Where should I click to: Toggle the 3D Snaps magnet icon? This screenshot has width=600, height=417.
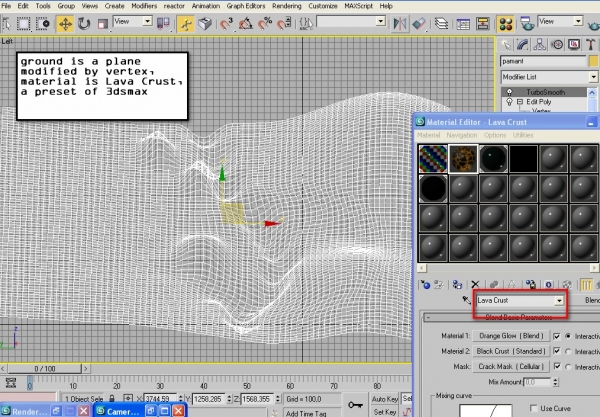226,24
